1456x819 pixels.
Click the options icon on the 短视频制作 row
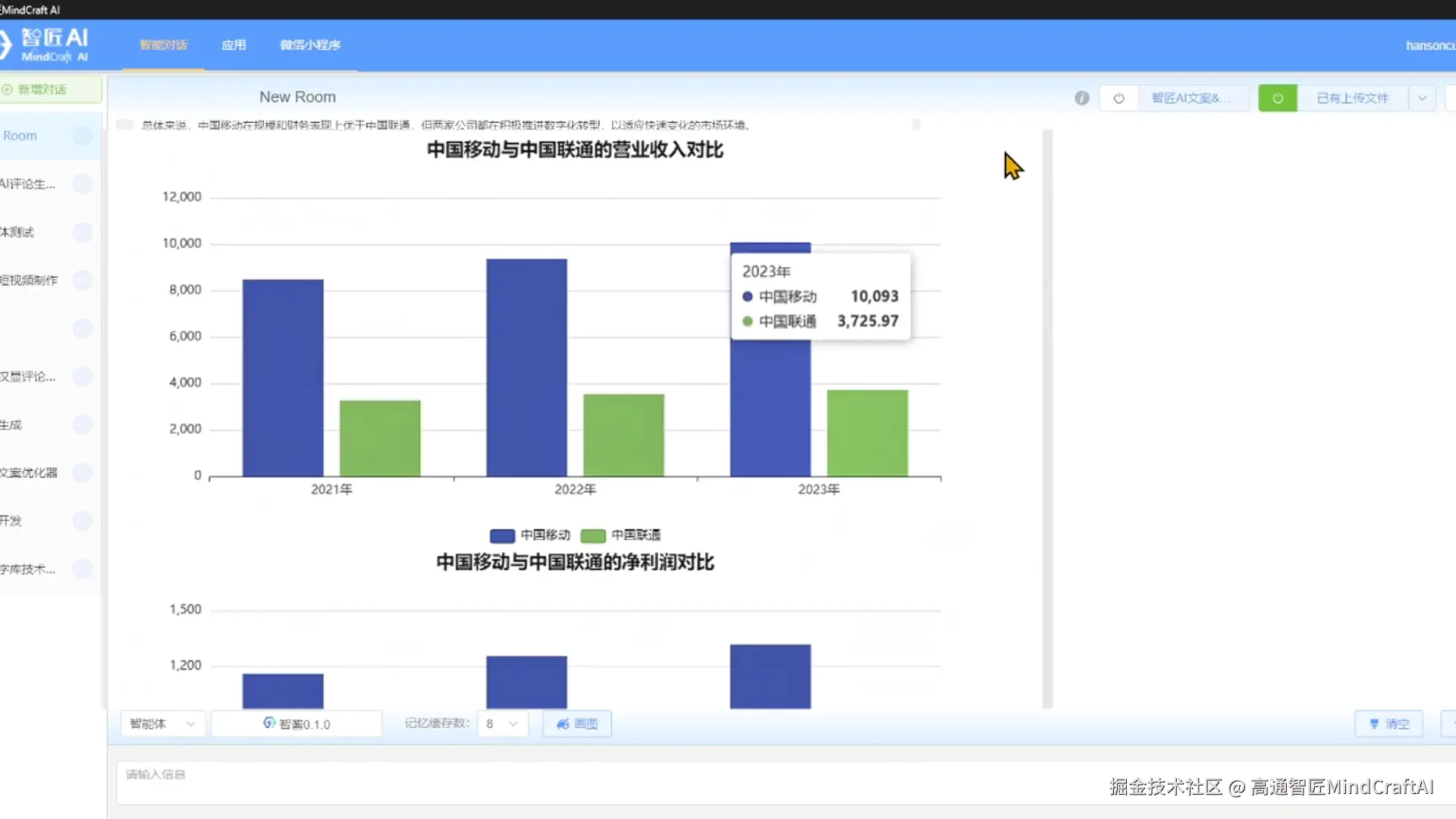coord(83,280)
